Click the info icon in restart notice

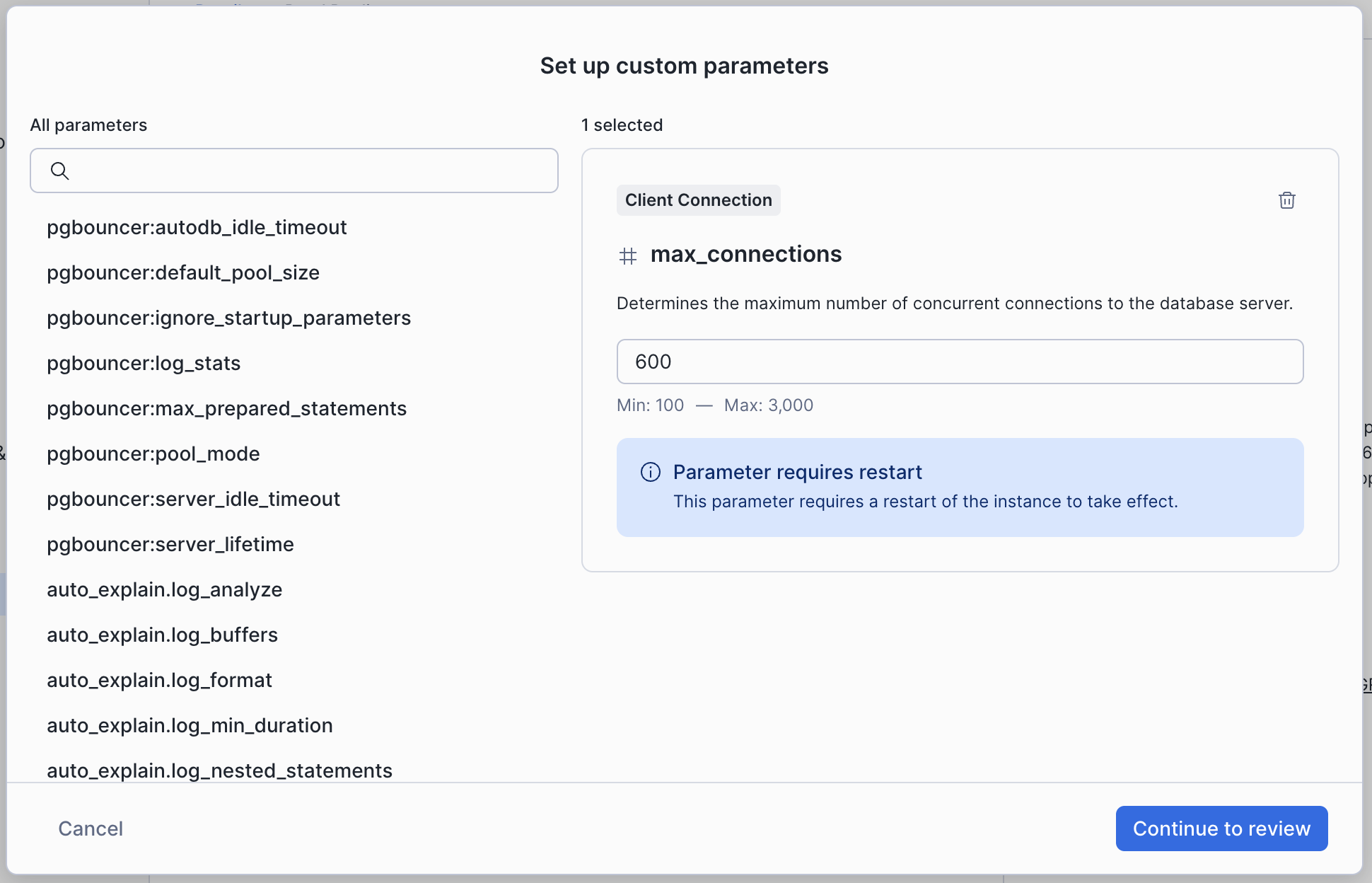(x=650, y=472)
